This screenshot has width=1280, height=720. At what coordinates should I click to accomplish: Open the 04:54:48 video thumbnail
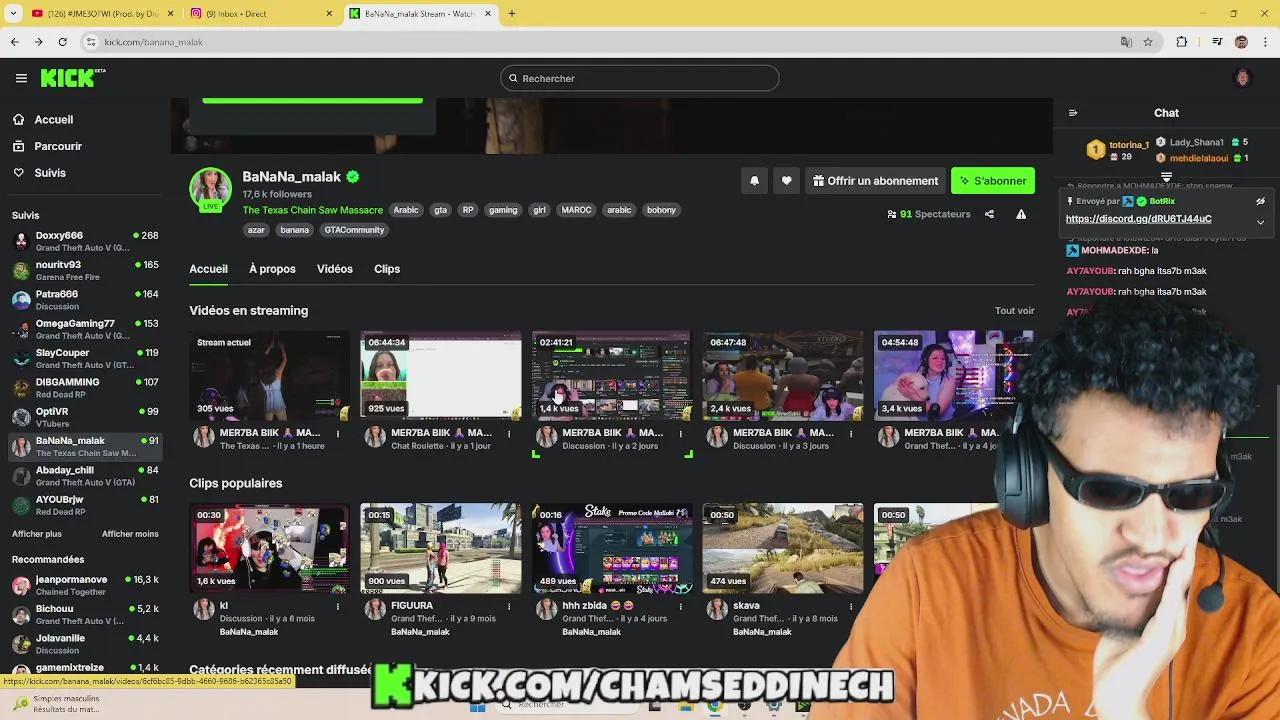tap(953, 376)
